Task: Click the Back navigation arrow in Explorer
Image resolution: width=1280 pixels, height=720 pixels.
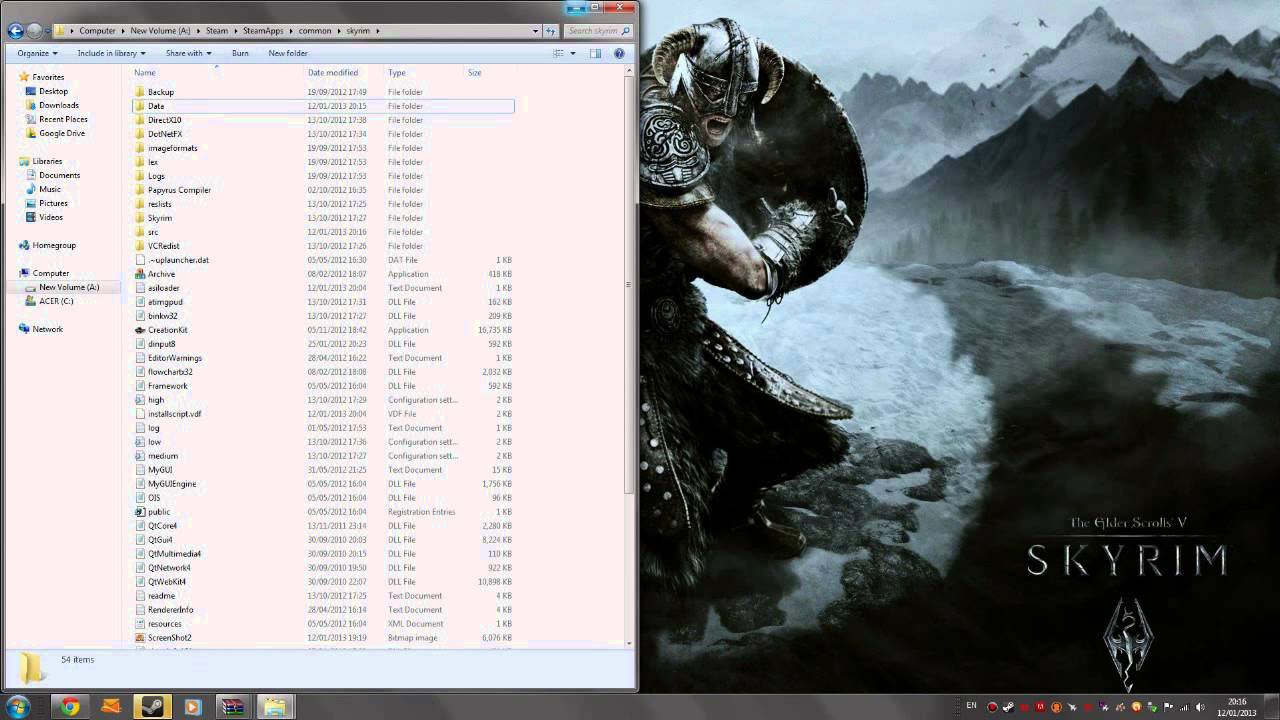Action: tap(15, 31)
